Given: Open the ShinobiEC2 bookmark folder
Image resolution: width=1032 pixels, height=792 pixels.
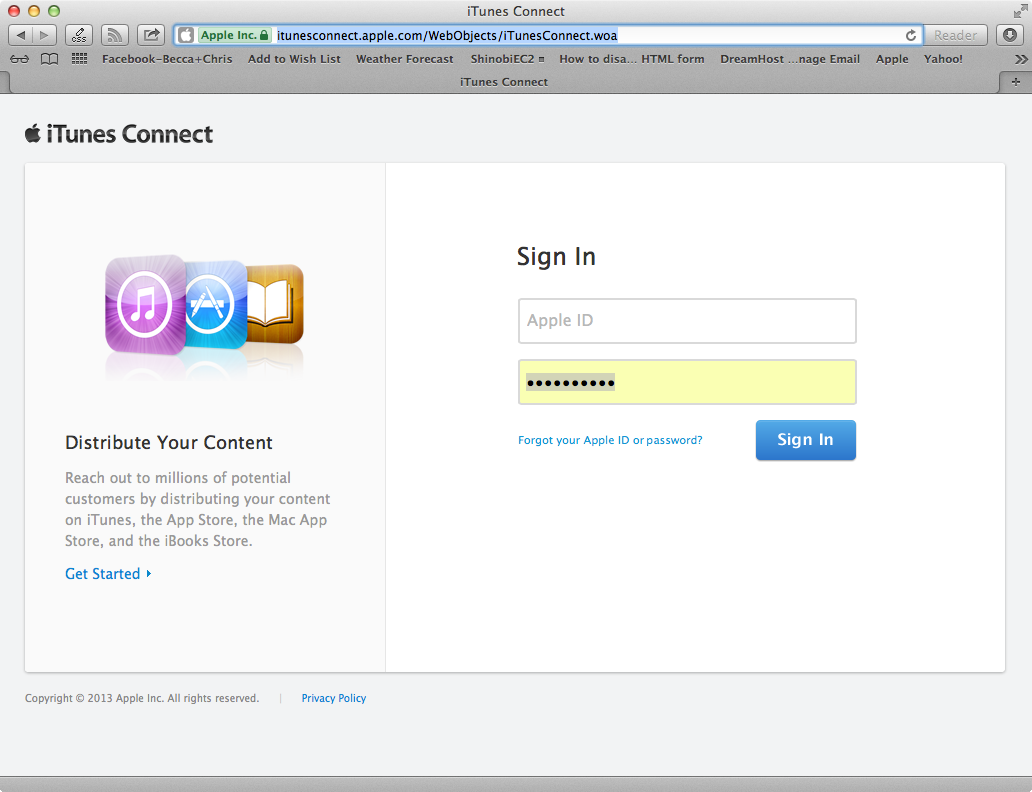Looking at the screenshot, I should click(x=507, y=59).
